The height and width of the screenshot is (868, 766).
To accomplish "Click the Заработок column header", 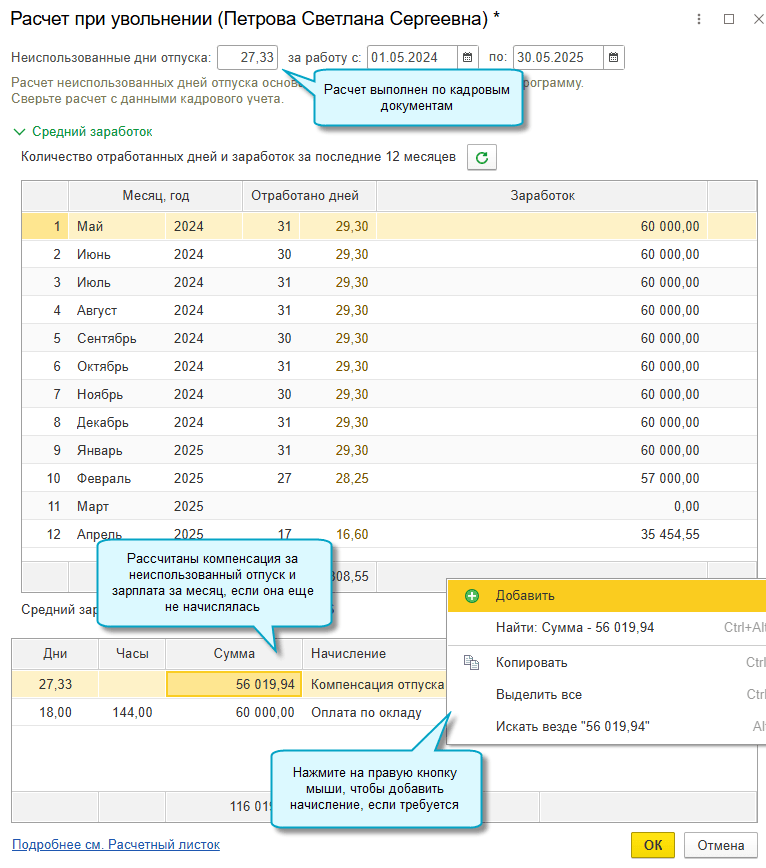I will point(541,196).
